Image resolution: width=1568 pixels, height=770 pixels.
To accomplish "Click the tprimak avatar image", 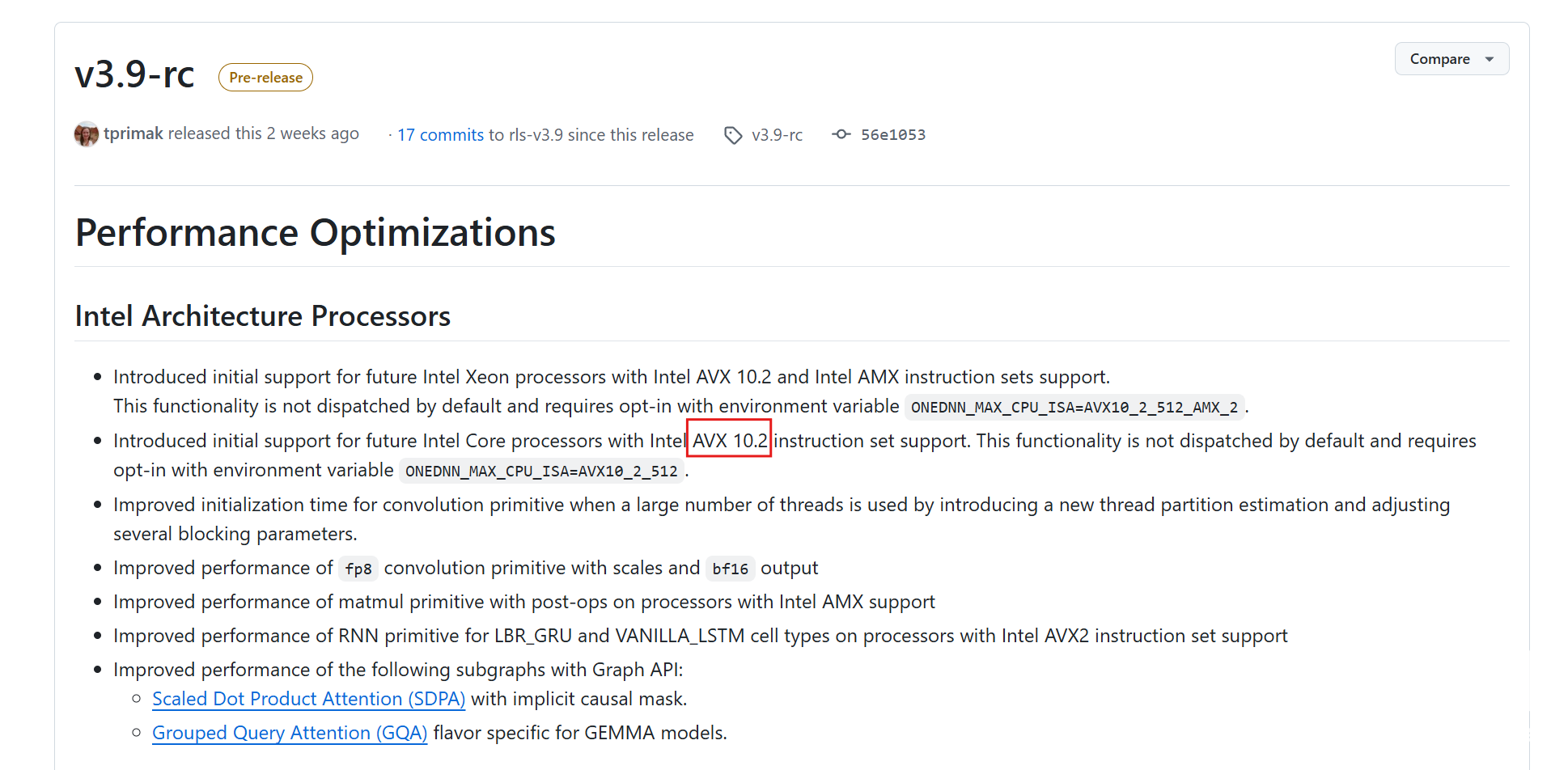I will pyautogui.click(x=87, y=134).
